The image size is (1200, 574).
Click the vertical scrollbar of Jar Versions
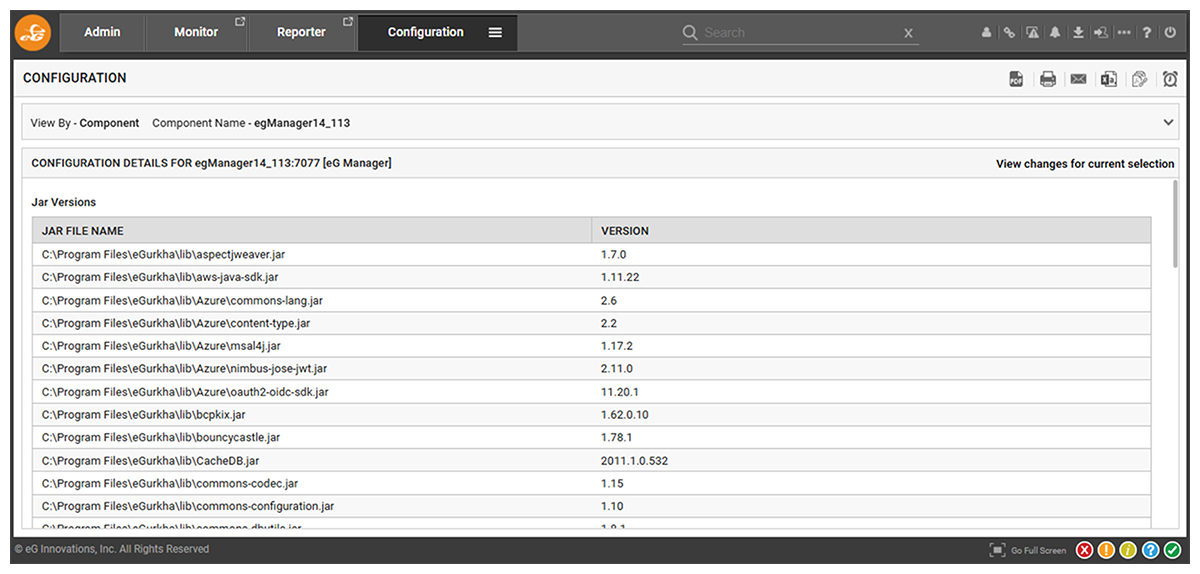[x=1175, y=225]
